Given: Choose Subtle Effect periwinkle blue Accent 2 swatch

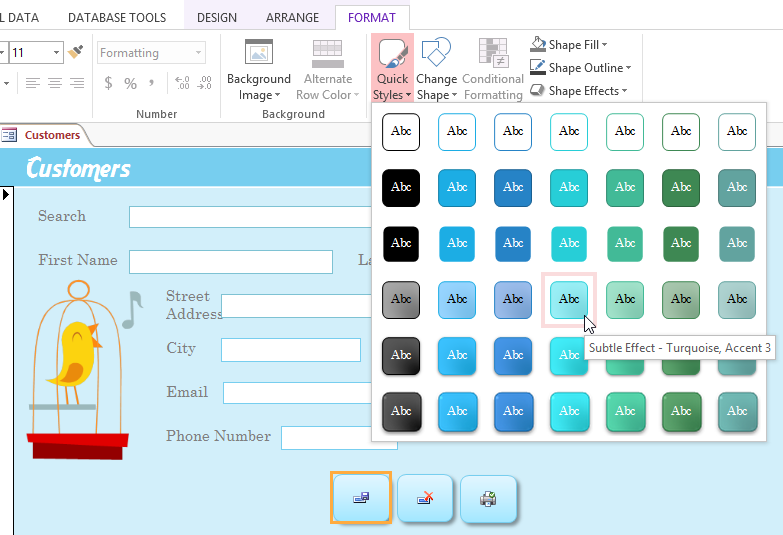Looking at the screenshot, I should [513, 299].
